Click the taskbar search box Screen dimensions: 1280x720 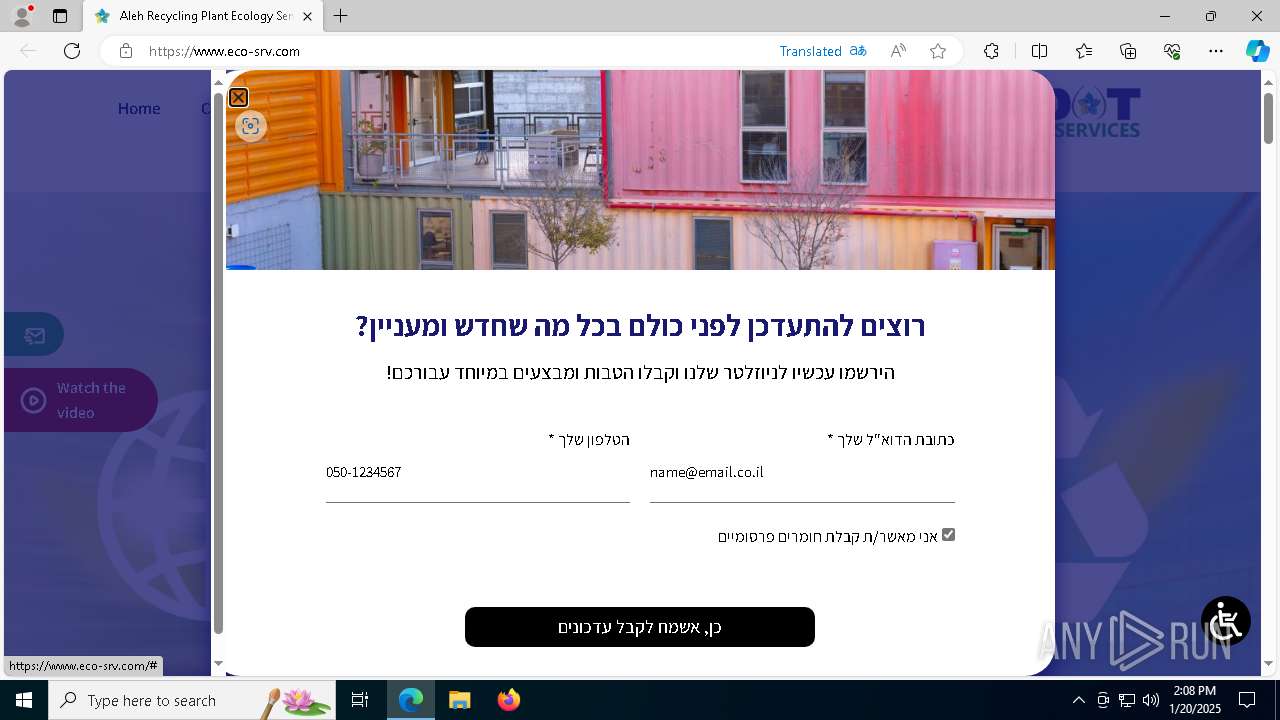point(192,700)
